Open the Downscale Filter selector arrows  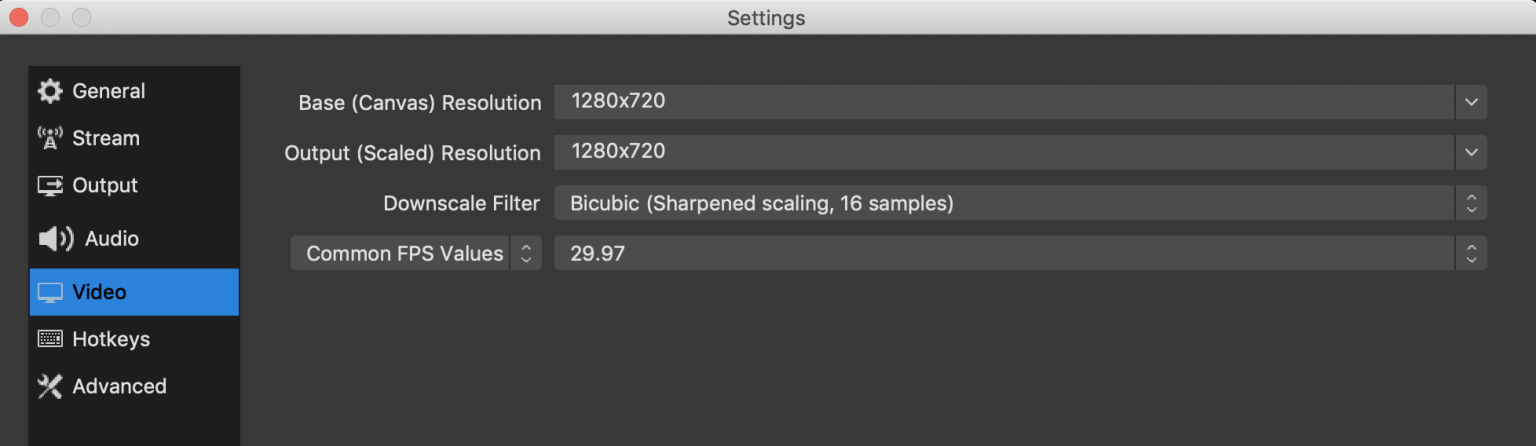point(1471,203)
